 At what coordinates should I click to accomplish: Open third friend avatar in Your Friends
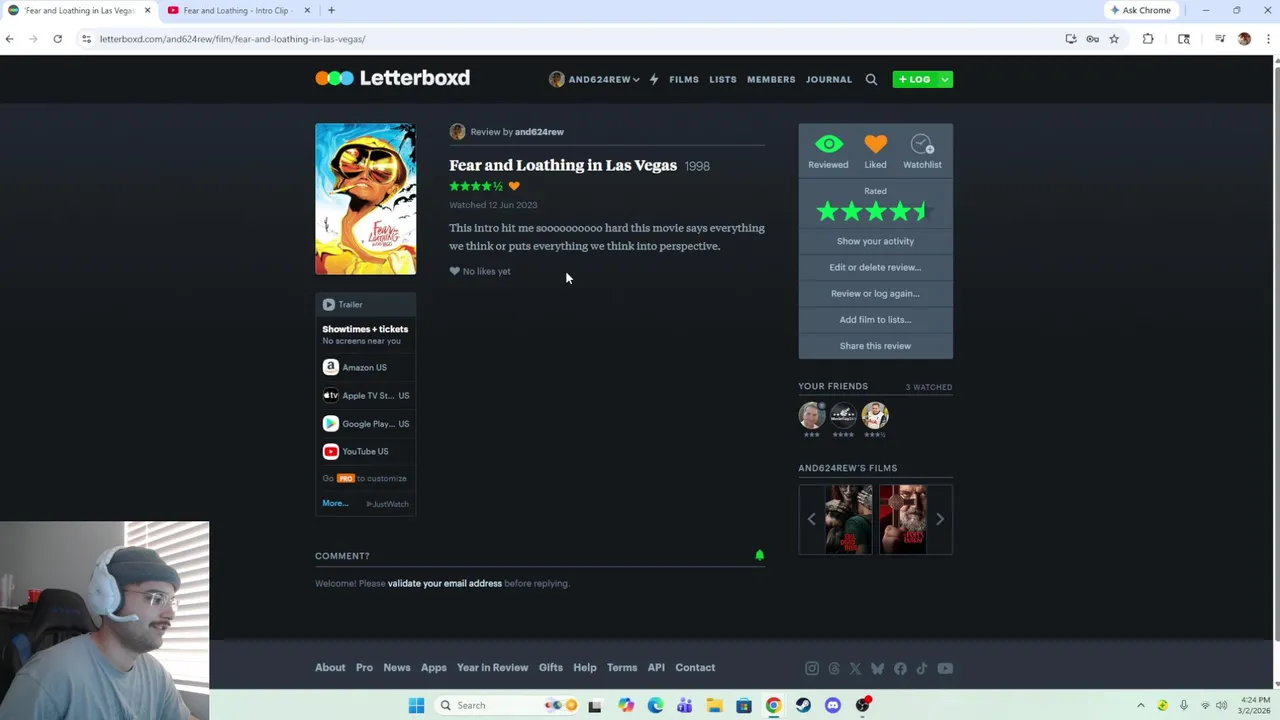click(875, 414)
